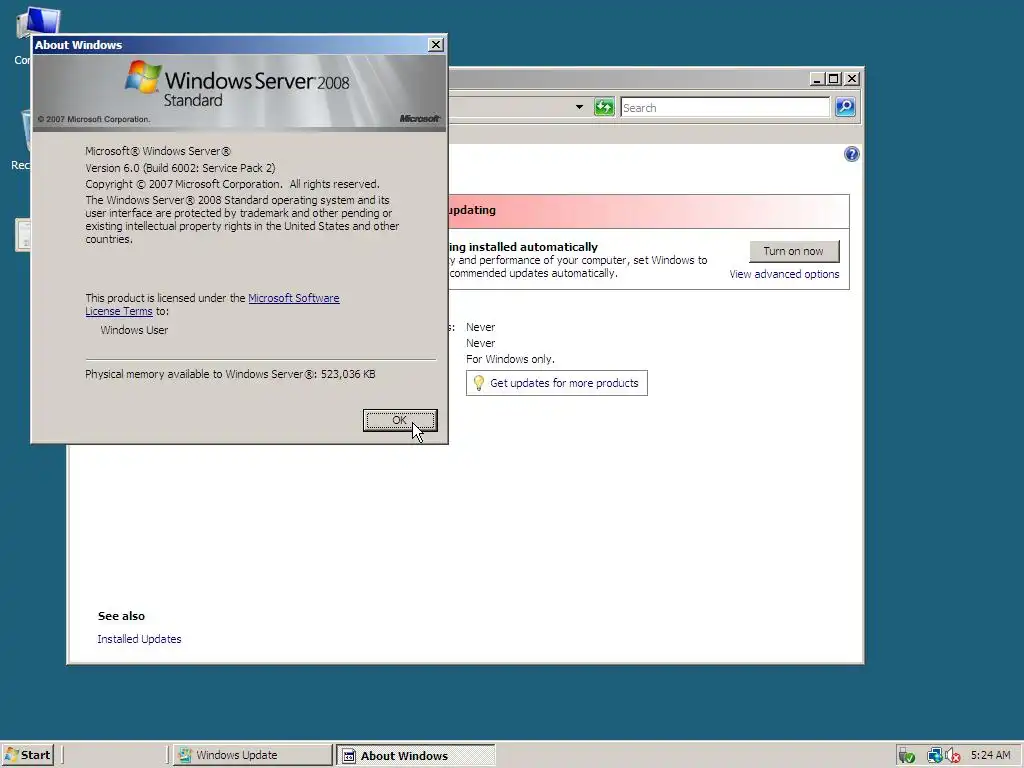Maximize the Windows Update window
Screen dimensions: 1024x768
click(x=834, y=79)
